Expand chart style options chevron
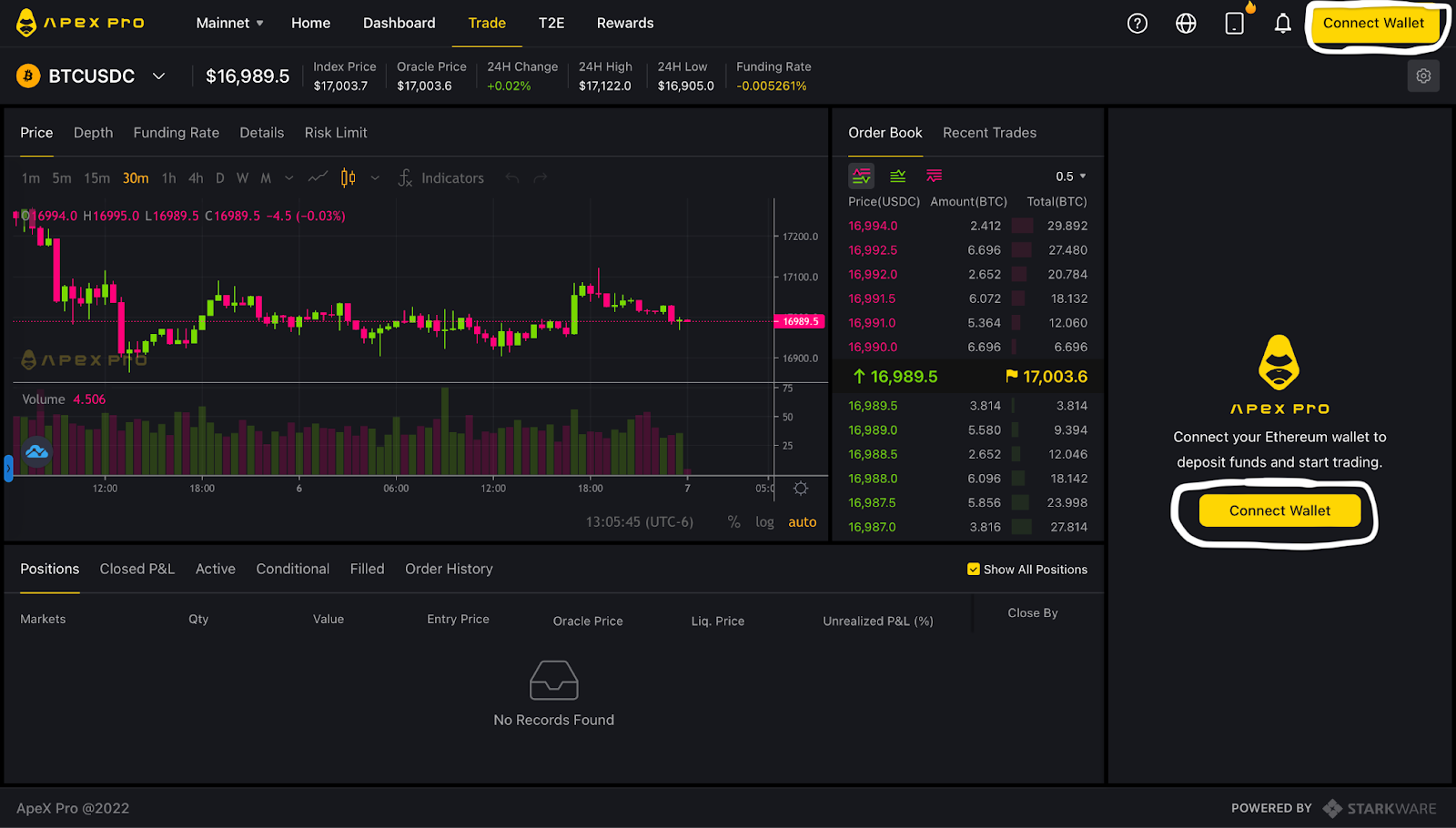Screen dimensions: 1456x828 pos(375,178)
